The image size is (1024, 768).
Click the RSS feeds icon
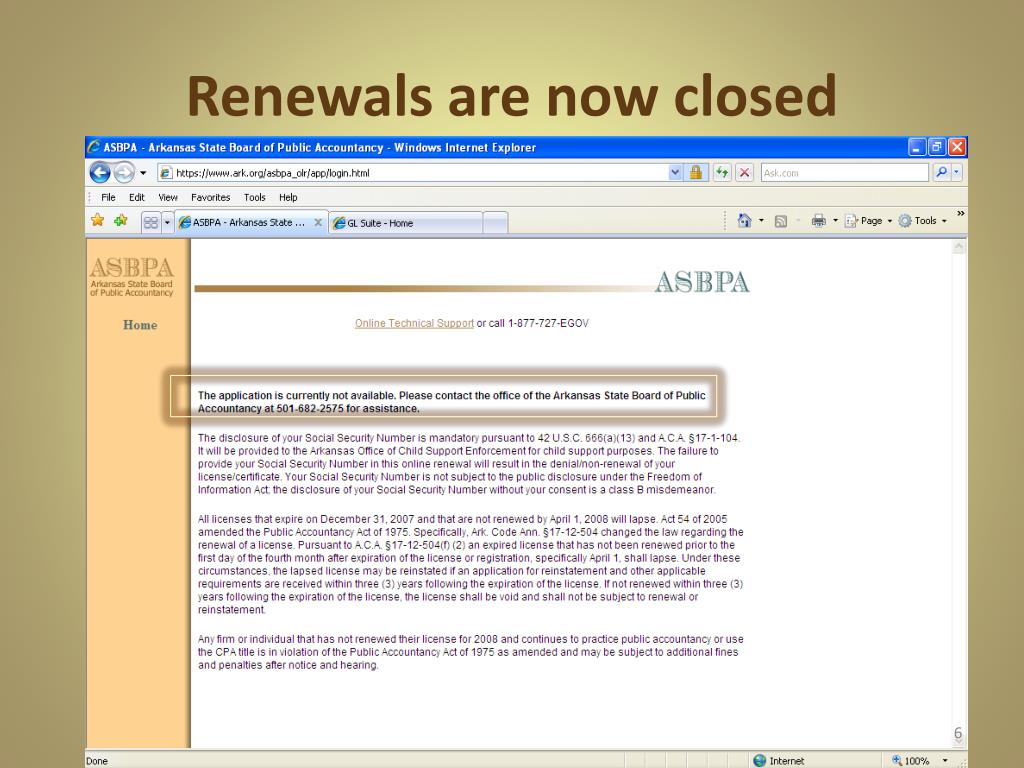pyautogui.click(x=780, y=221)
